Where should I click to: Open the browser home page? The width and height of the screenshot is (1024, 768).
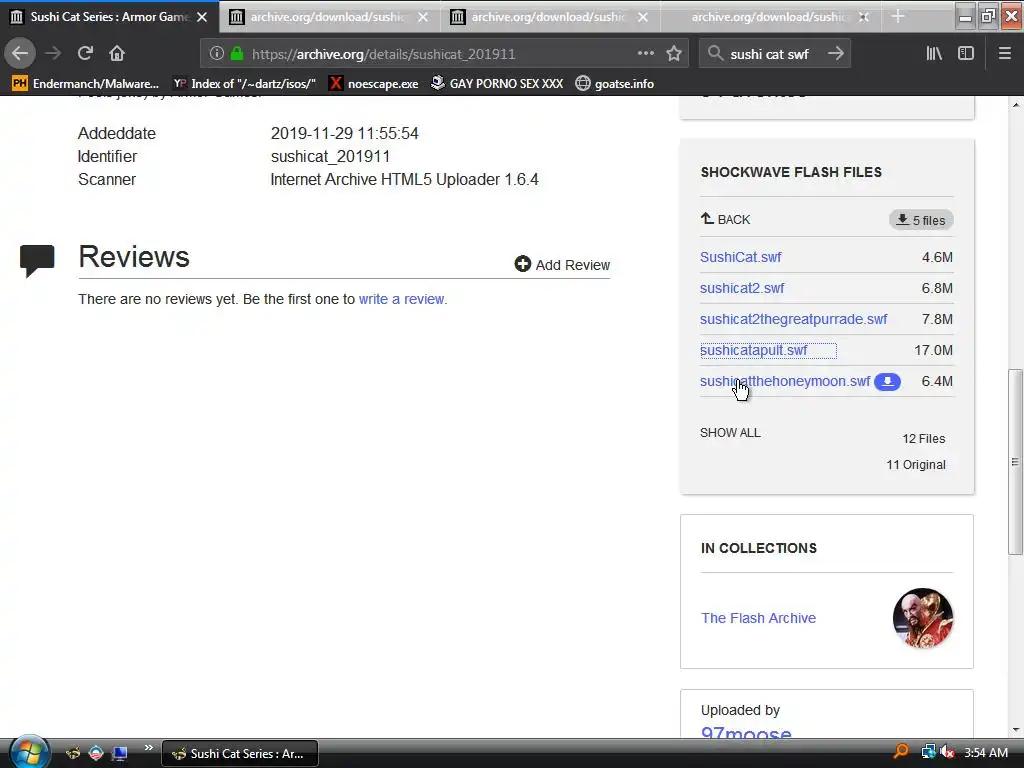click(x=117, y=53)
